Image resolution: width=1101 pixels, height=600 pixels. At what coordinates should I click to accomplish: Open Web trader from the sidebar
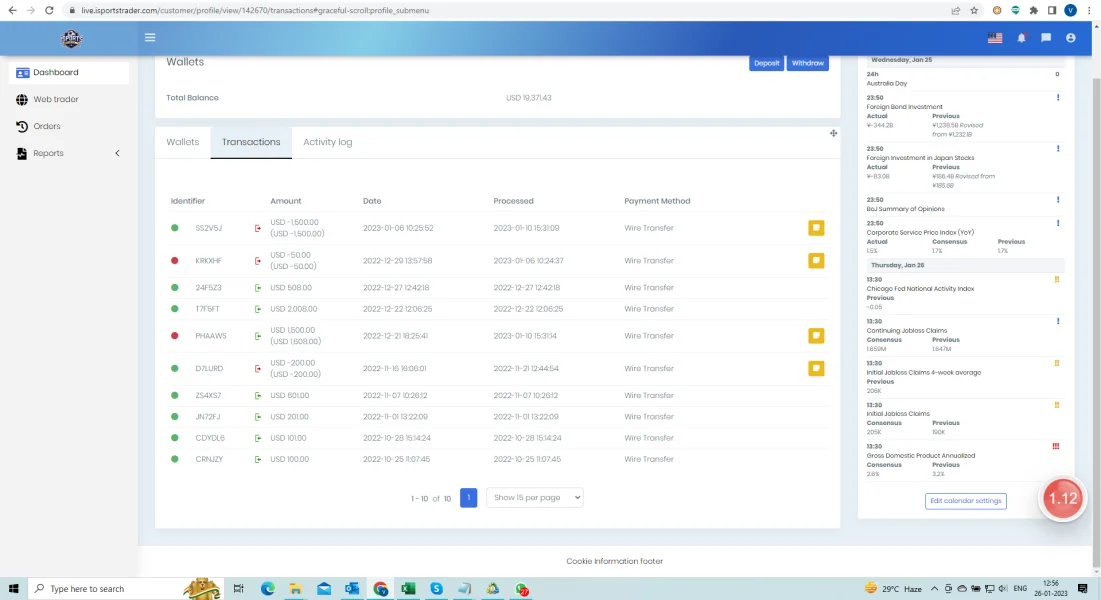[56, 99]
